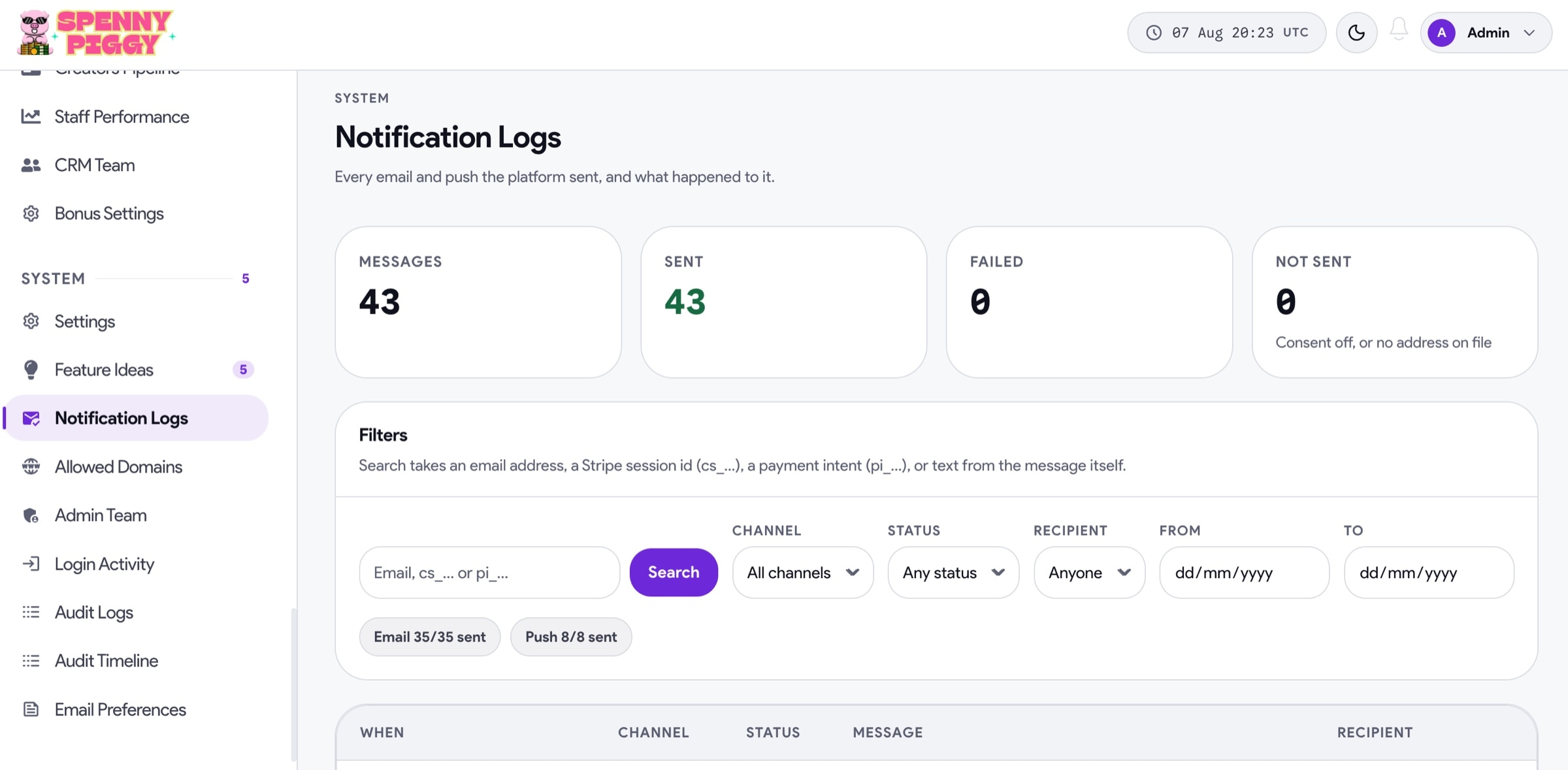Open the Any status dropdown
The image size is (1568, 770).
point(953,573)
